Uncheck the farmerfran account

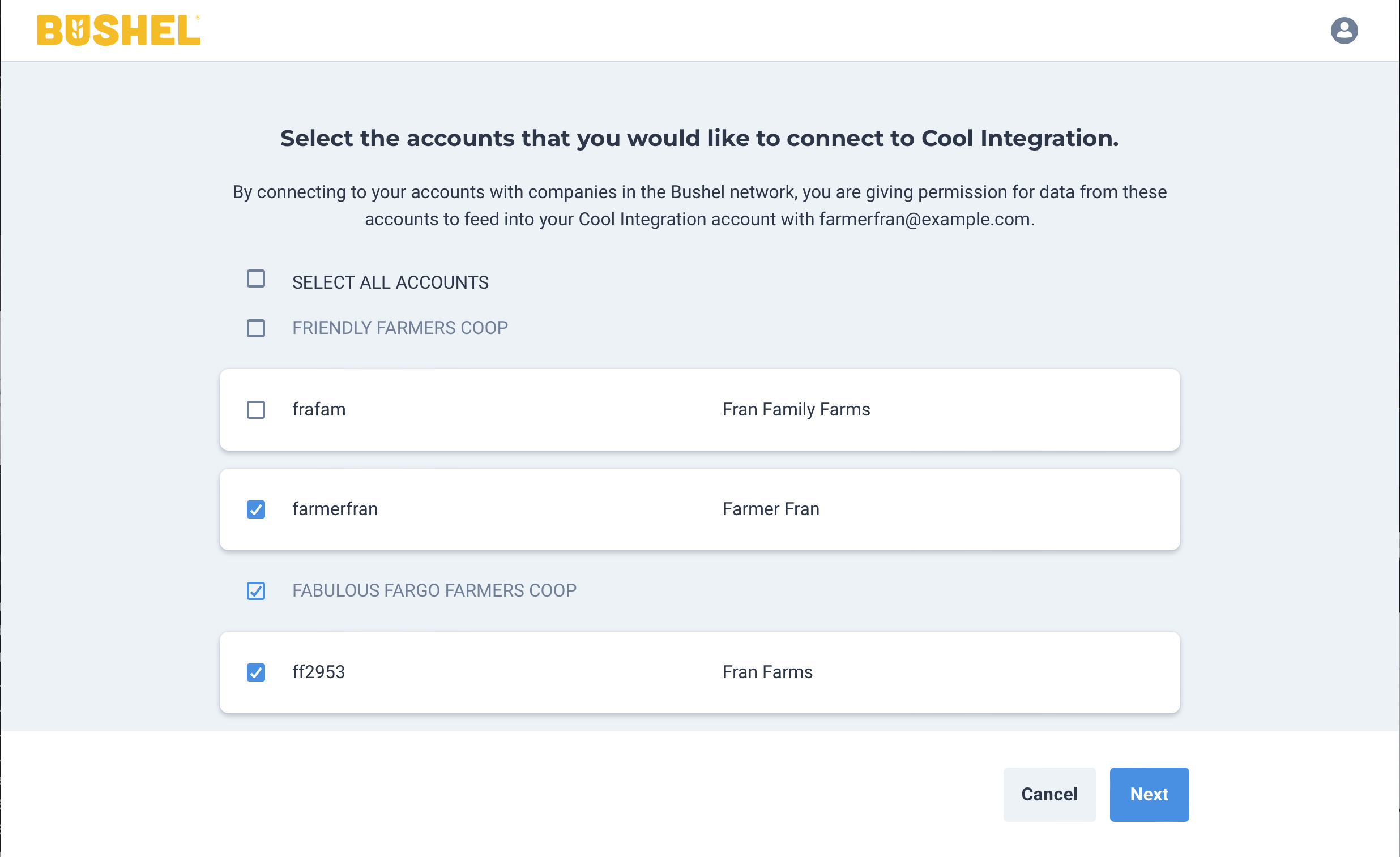pyautogui.click(x=255, y=509)
